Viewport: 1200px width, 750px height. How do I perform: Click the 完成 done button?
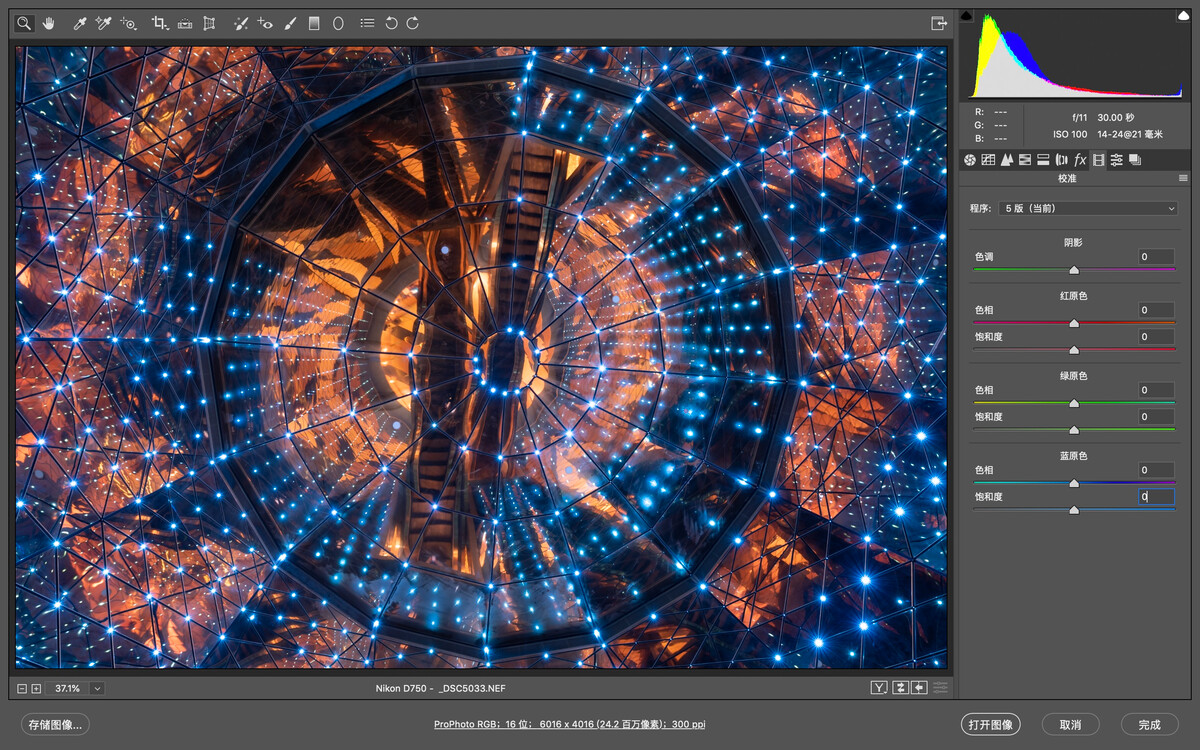coord(1149,724)
